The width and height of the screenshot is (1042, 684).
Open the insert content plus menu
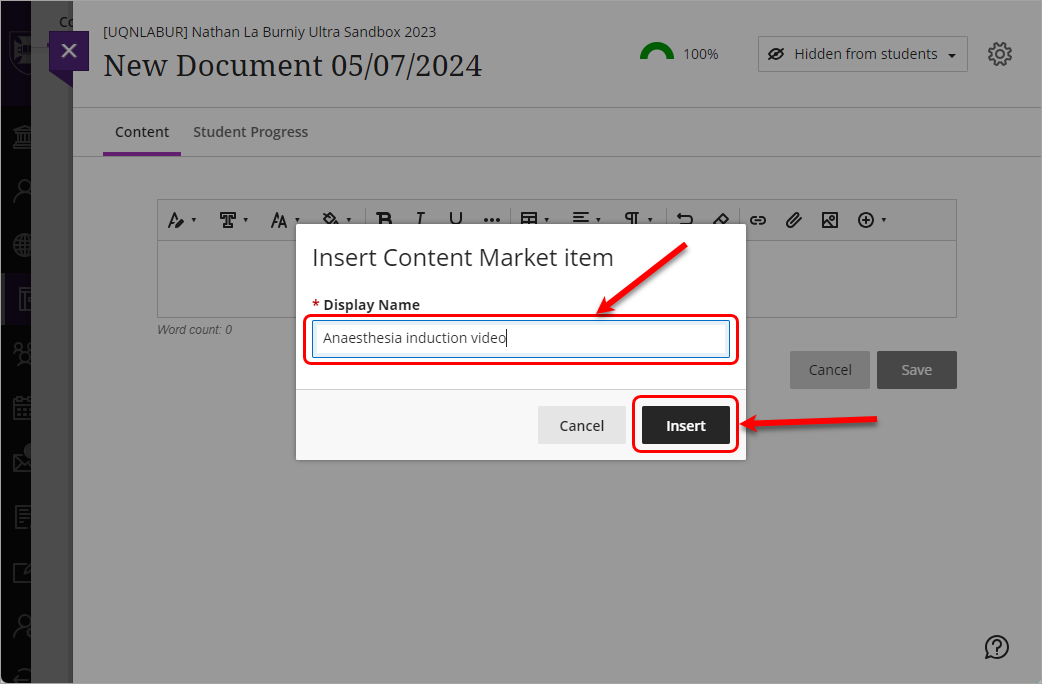click(x=872, y=220)
